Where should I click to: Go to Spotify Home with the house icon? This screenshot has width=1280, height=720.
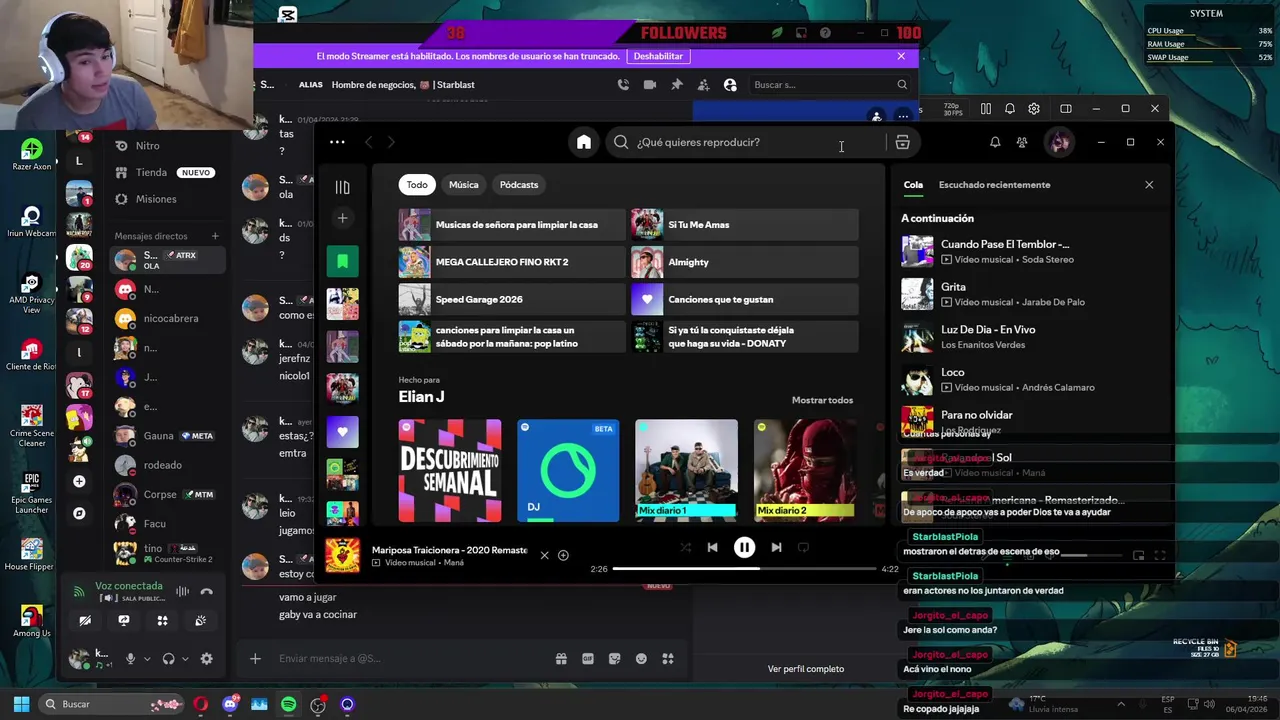(x=584, y=142)
